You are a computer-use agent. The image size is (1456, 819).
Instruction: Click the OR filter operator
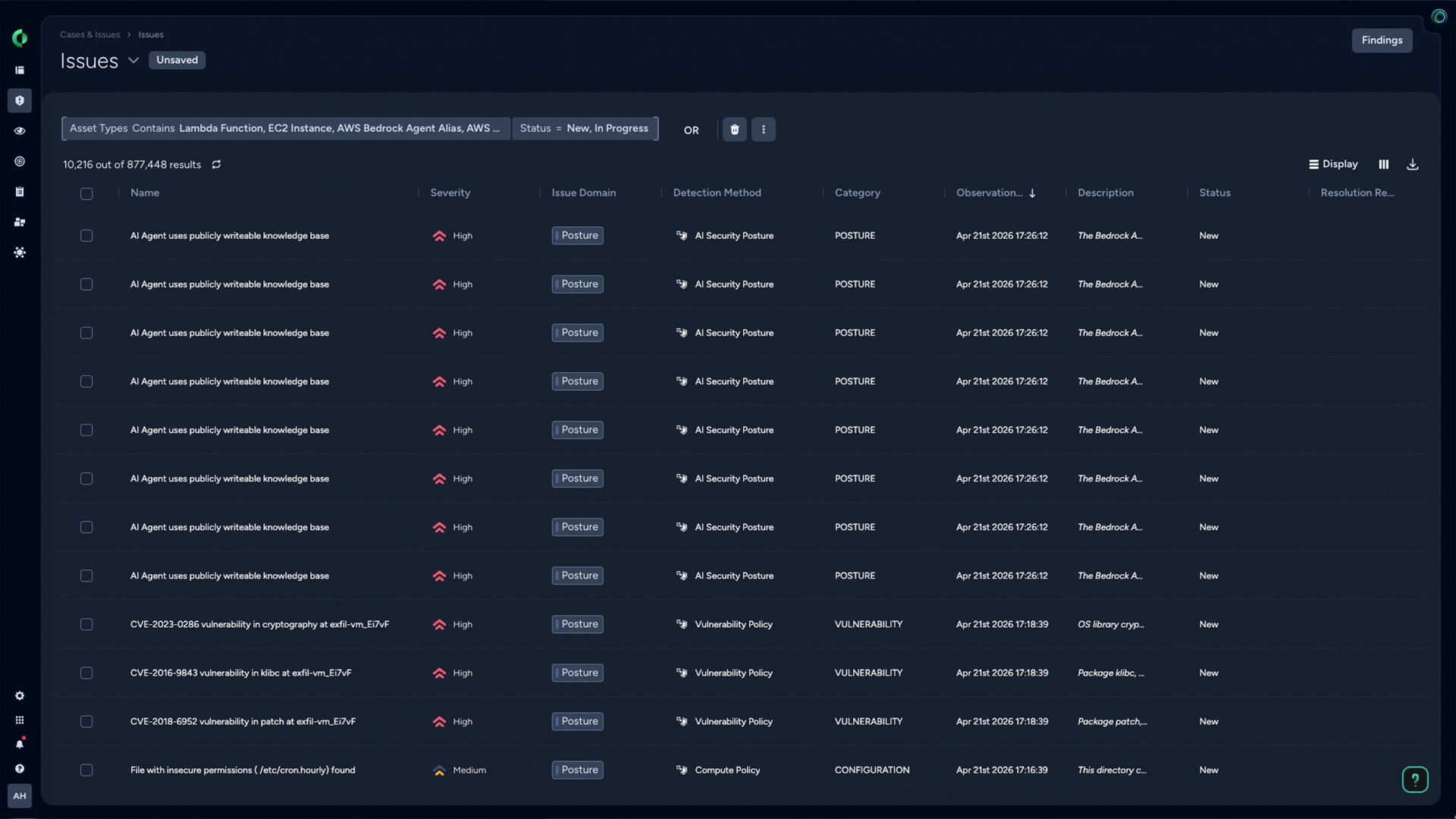[691, 130]
